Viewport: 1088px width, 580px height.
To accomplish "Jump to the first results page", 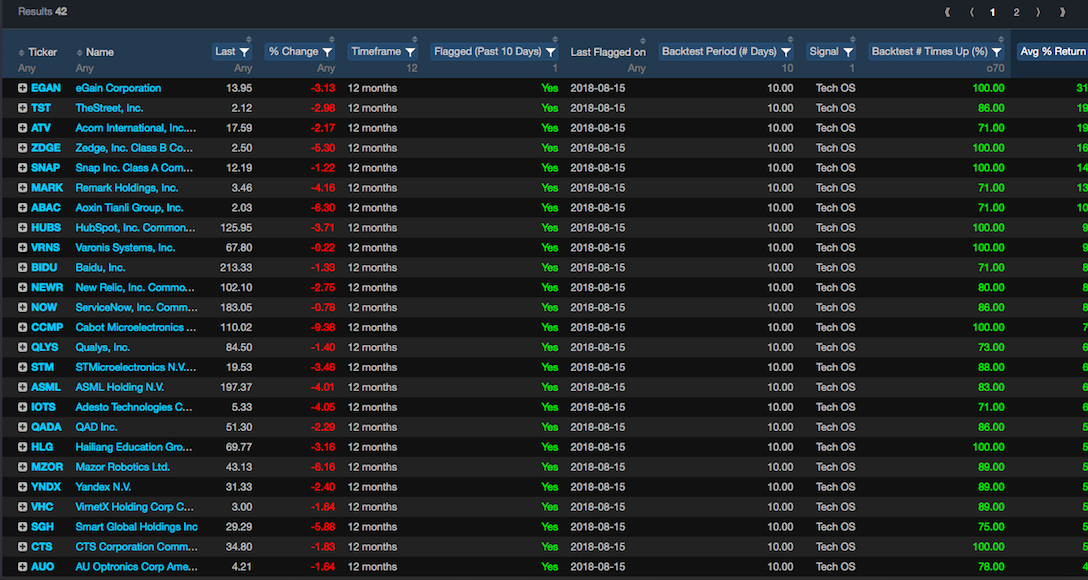I will pos(947,12).
